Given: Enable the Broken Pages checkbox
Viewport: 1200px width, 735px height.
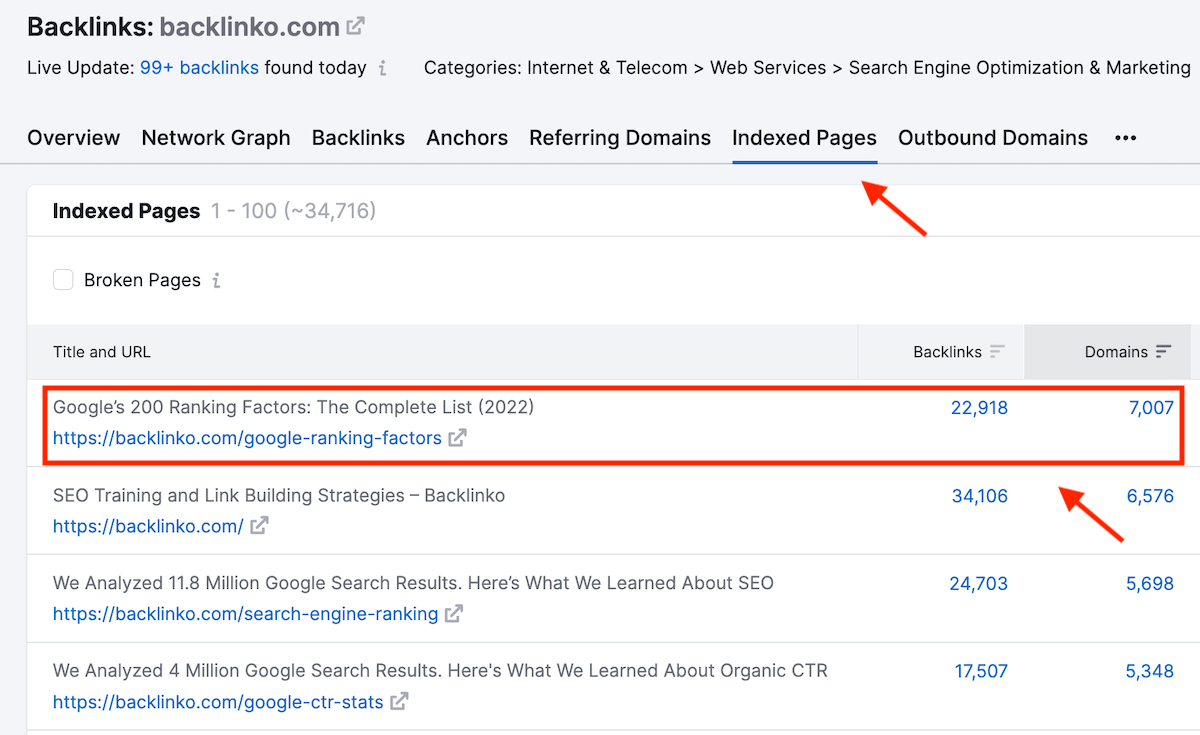Looking at the screenshot, I should tap(63, 280).
